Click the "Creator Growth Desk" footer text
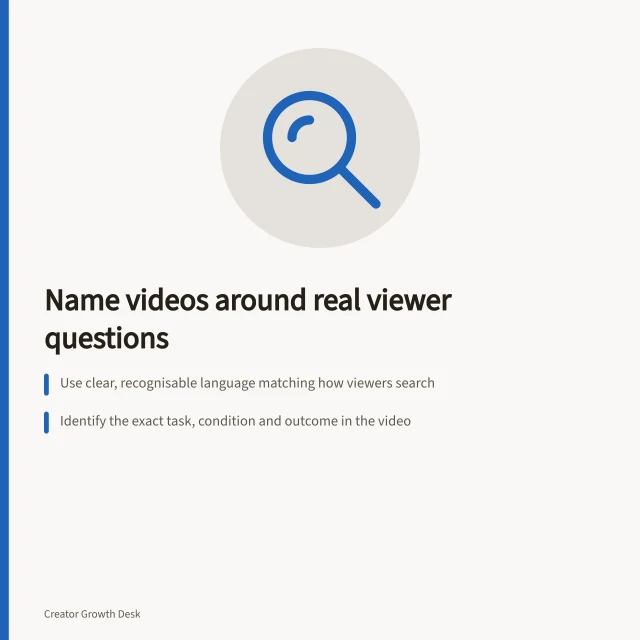The height and width of the screenshot is (640, 640). point(92,614)
